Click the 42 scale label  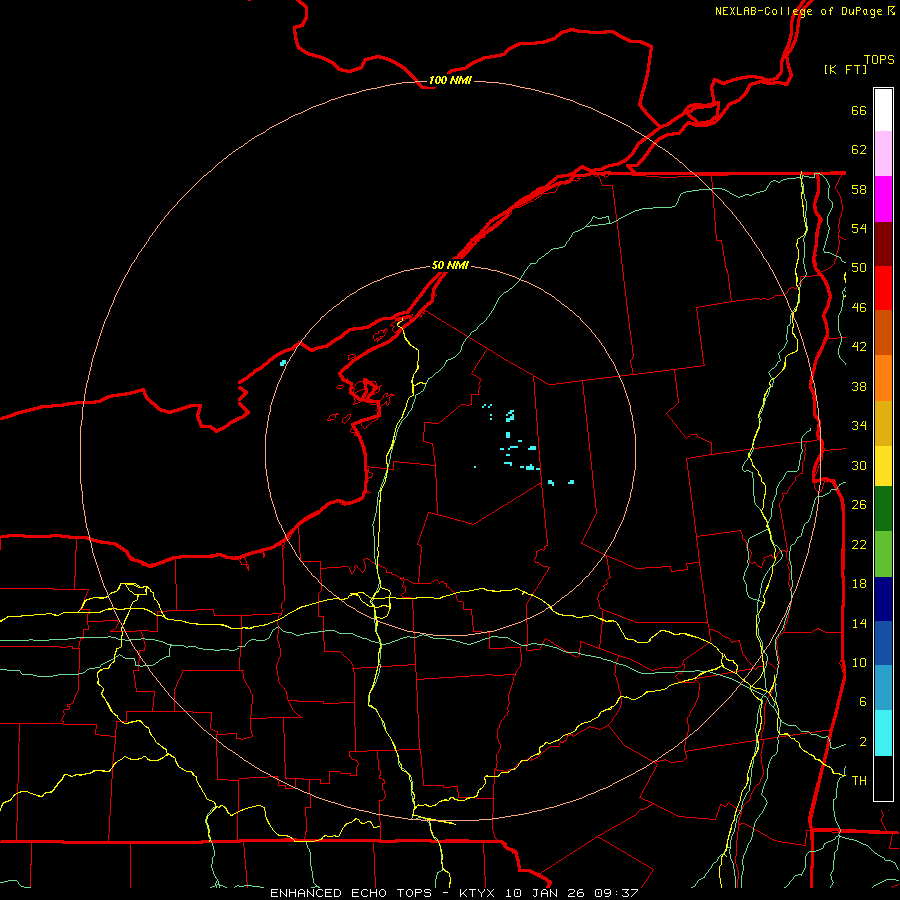(859, 347)
